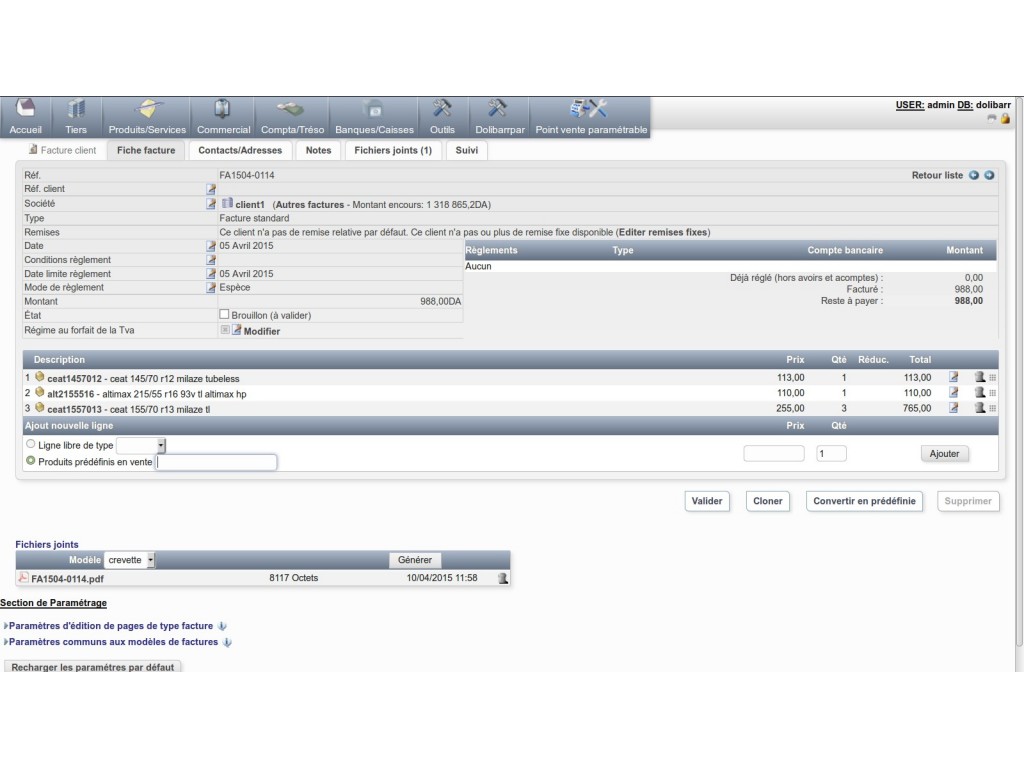Image resolution: width=1024 pixels, height=768 pixels.
Task: Edit the alt2155516 line
Action: (x=953, y=392)
